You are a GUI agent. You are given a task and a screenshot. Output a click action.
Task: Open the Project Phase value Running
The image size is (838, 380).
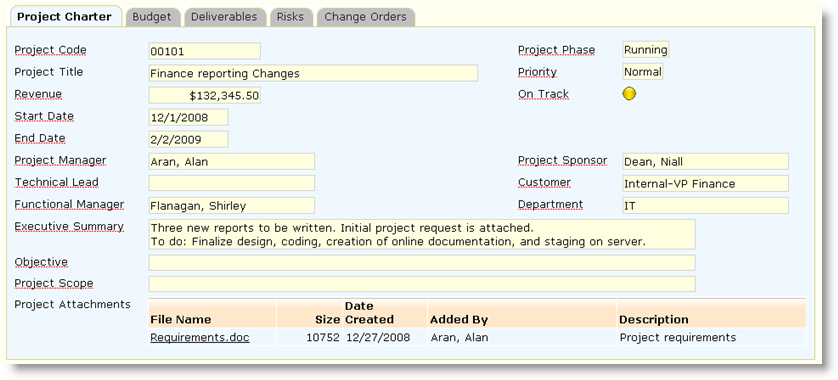(646, 50)
